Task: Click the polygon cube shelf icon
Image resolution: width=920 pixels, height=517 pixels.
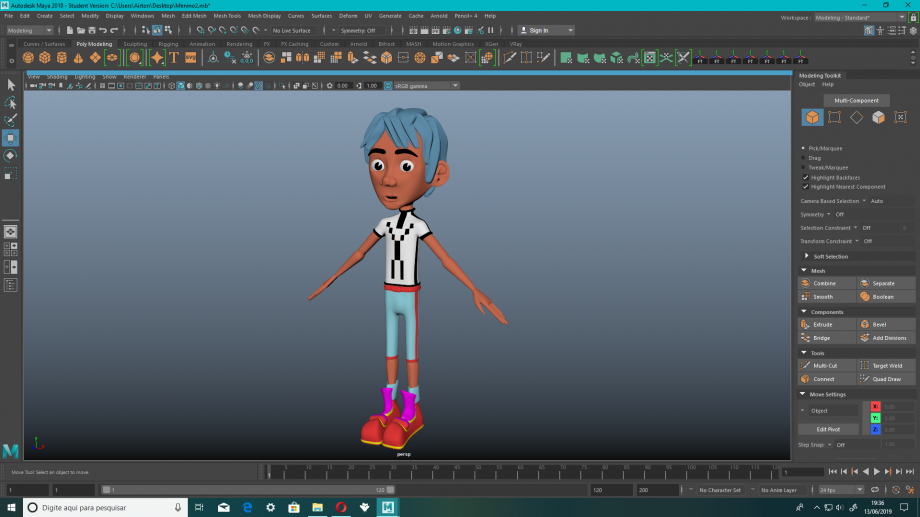Action: pos(45,58)
